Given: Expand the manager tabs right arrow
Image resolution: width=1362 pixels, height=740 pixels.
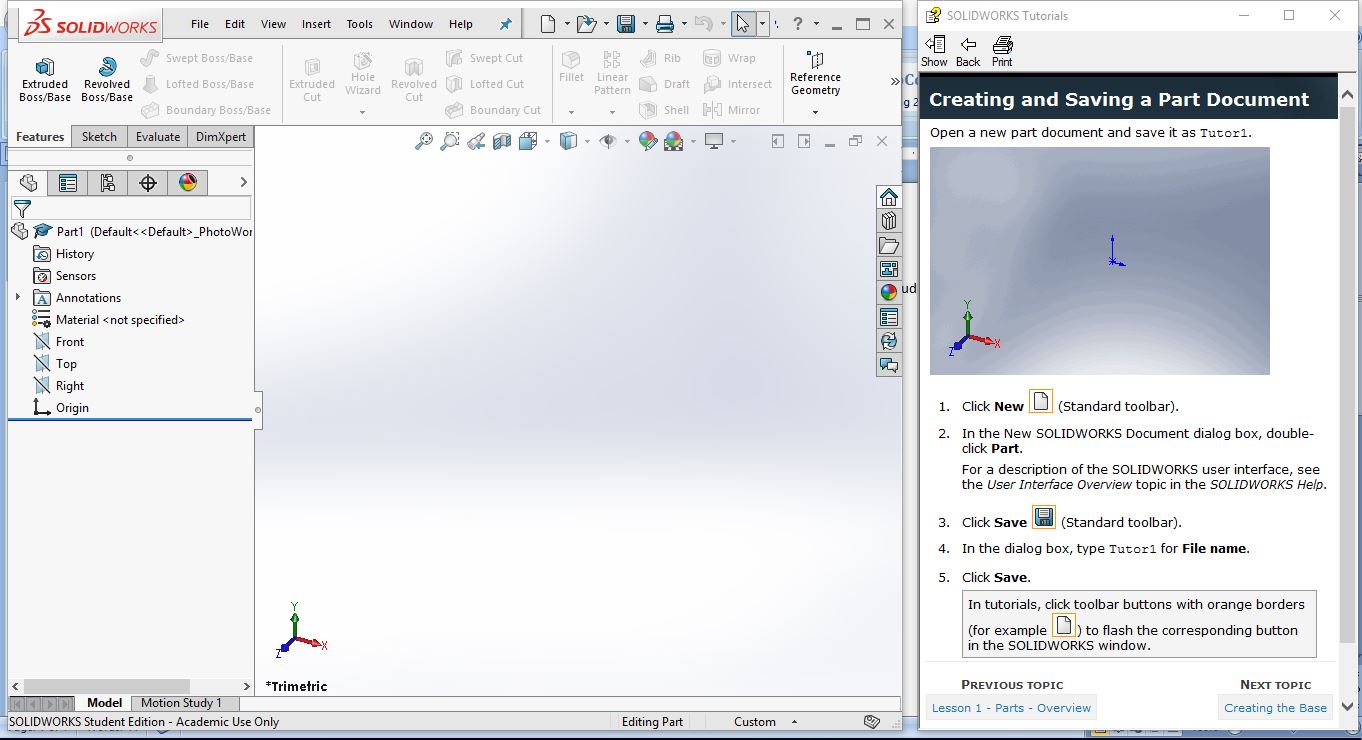Looking at the screenshot, I should [243, 182].
